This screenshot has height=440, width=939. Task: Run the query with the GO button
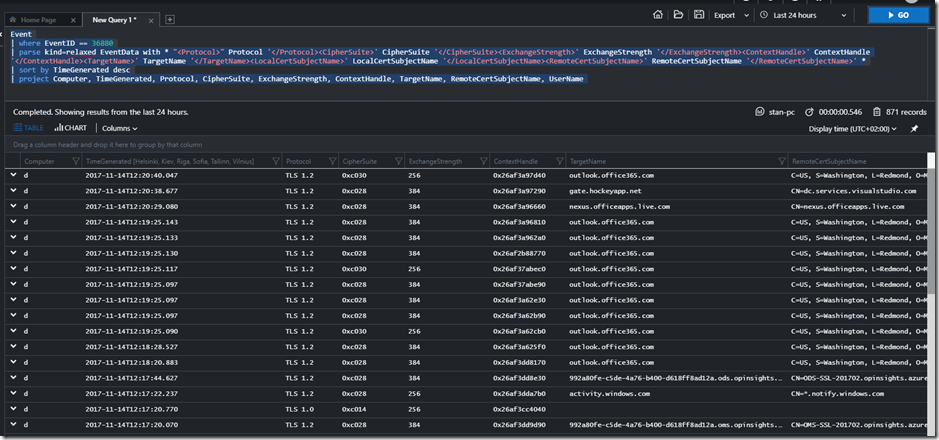pos(900,16)
